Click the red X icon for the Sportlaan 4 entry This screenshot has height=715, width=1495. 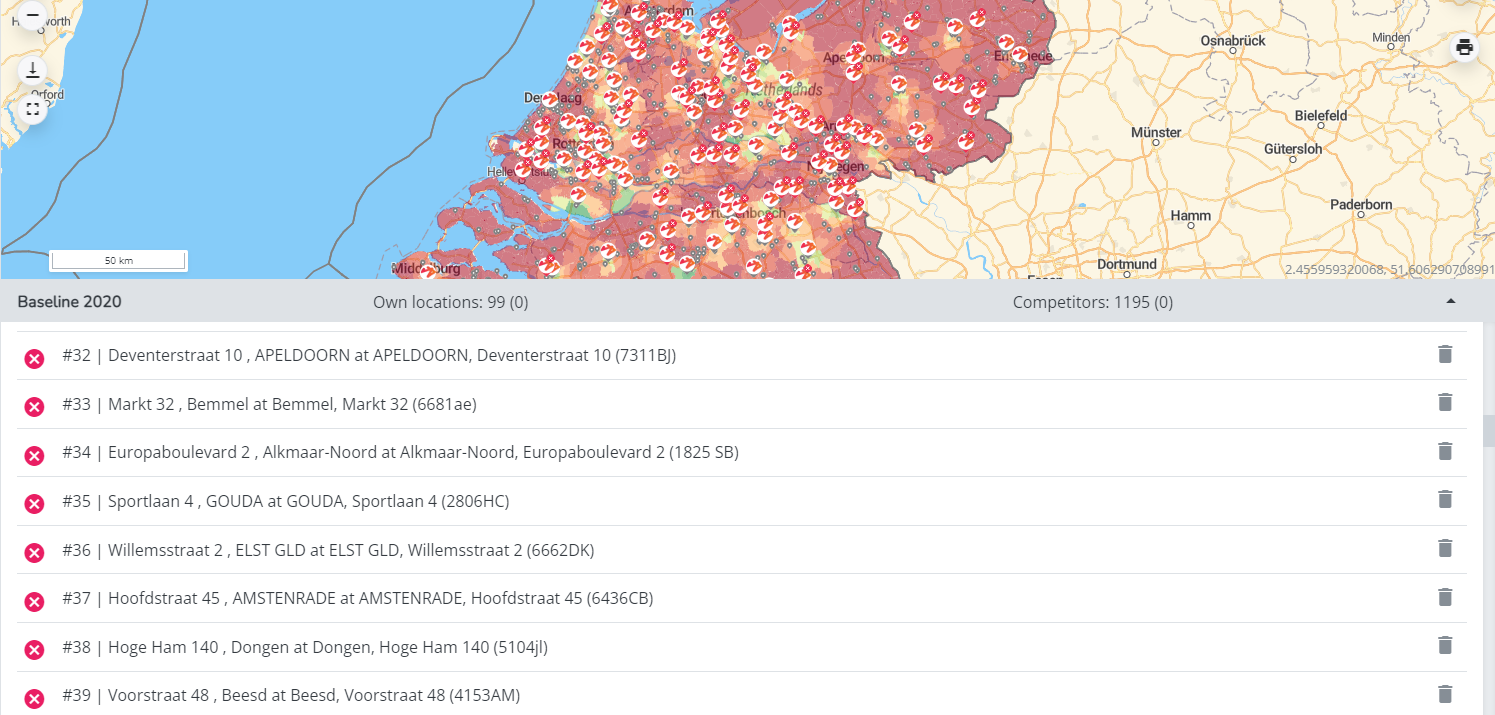tap(34, 502)
